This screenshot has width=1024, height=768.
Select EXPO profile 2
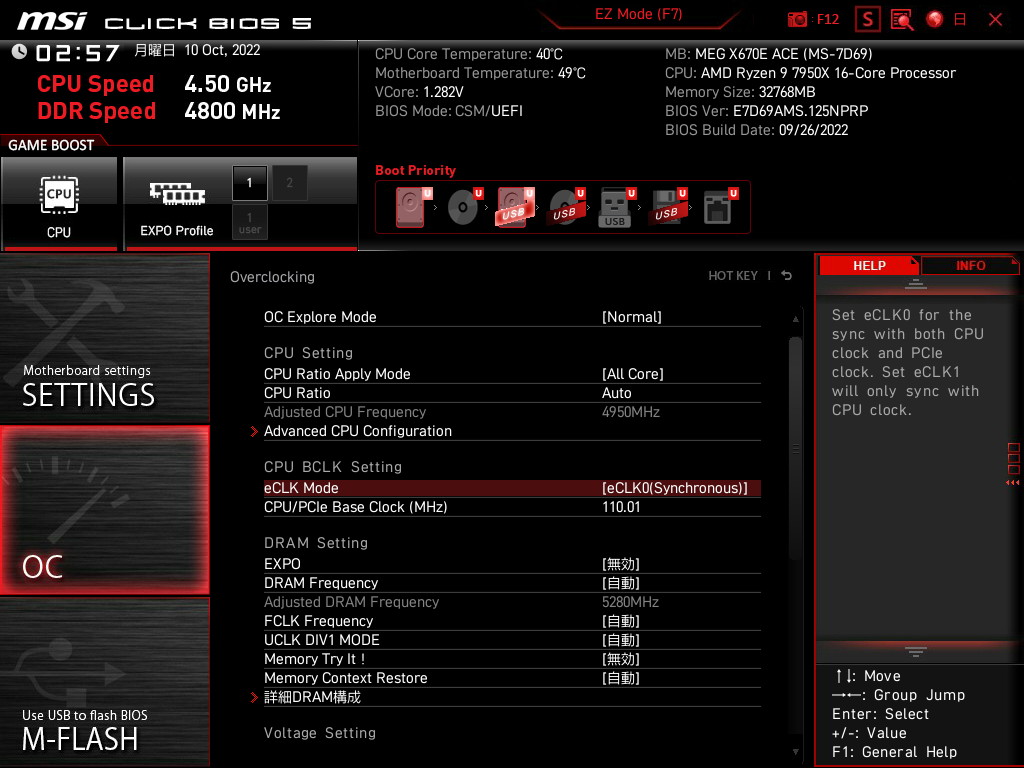289,183
